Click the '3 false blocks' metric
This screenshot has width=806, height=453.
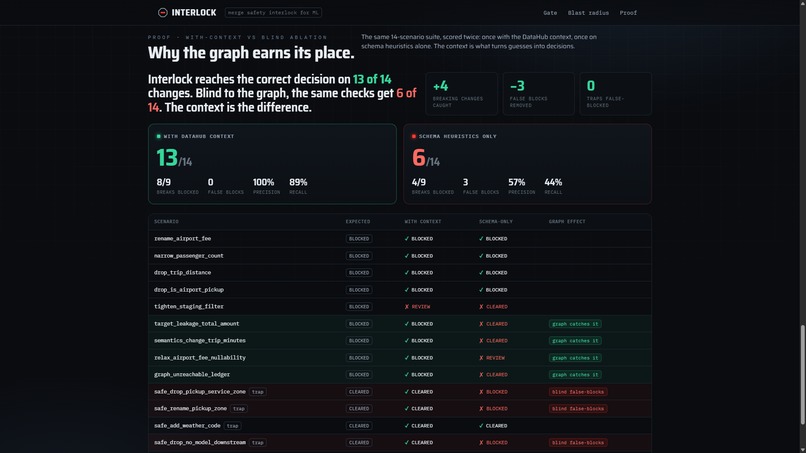tap(481, 186)
